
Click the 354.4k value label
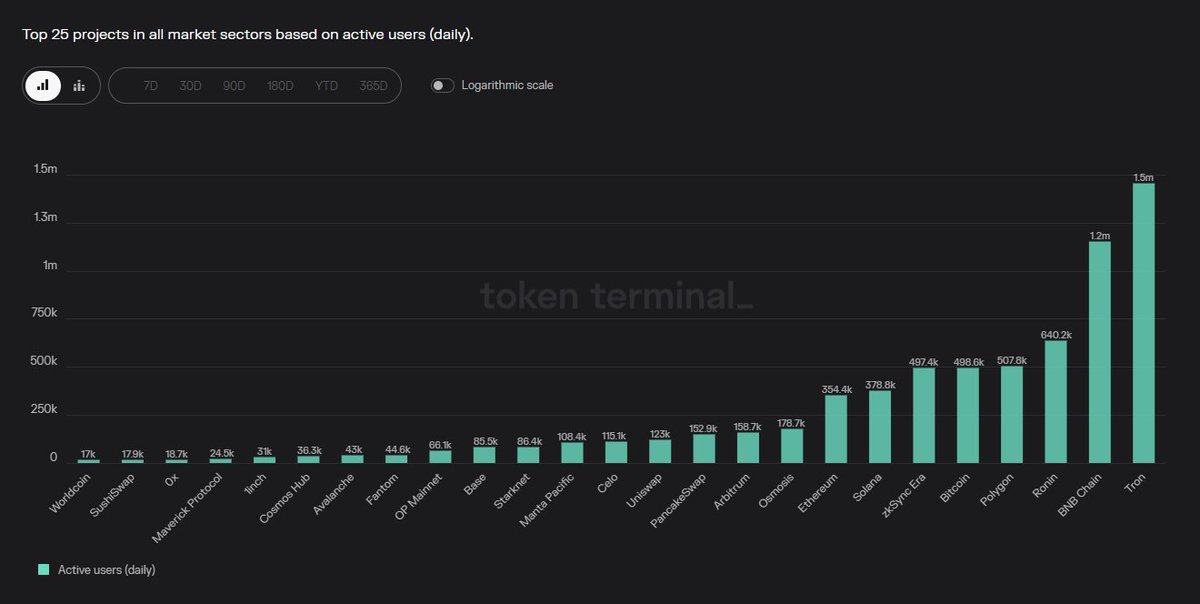click(835, 389)
